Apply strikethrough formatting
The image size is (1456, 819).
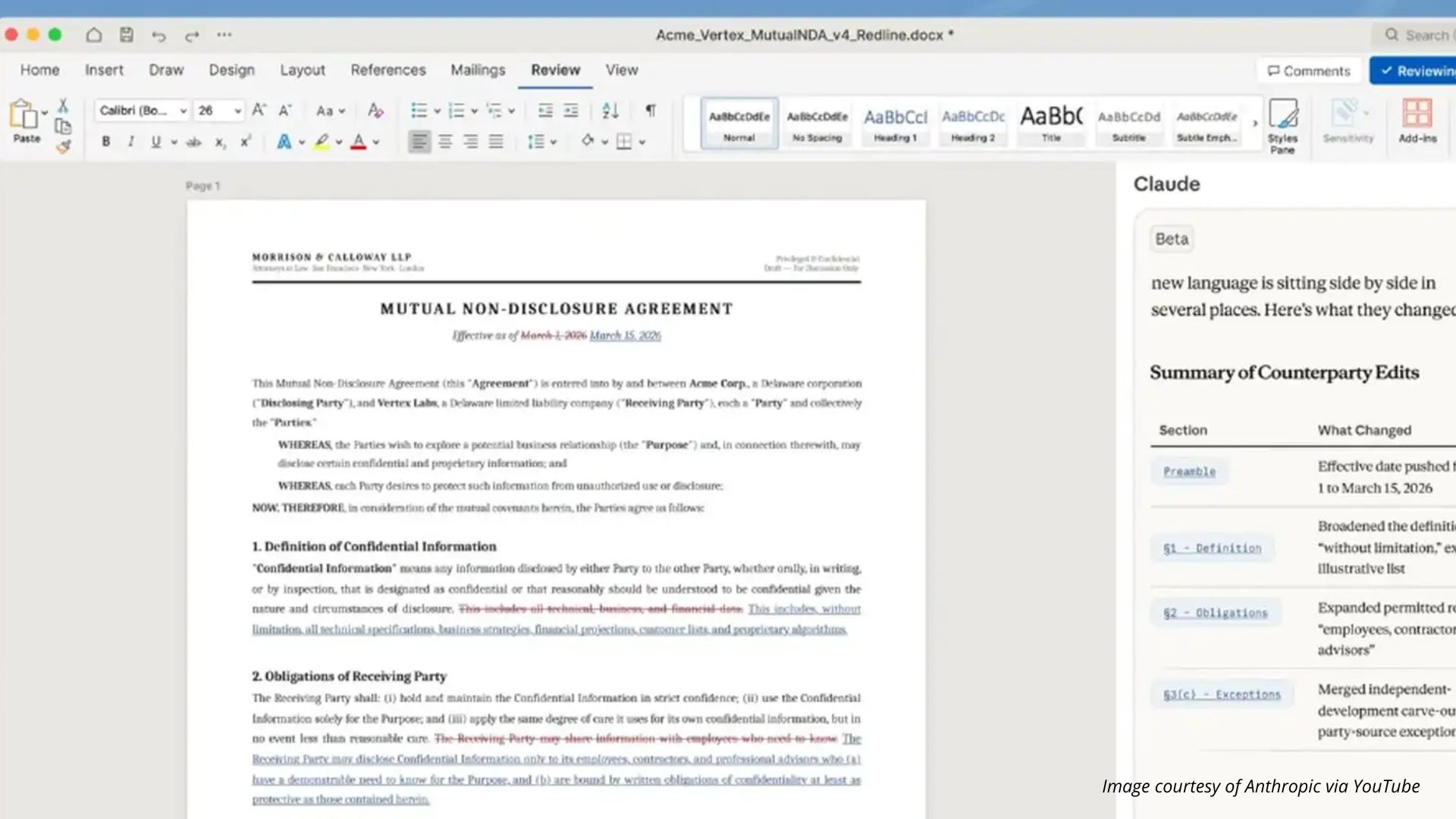pos(193,142)
